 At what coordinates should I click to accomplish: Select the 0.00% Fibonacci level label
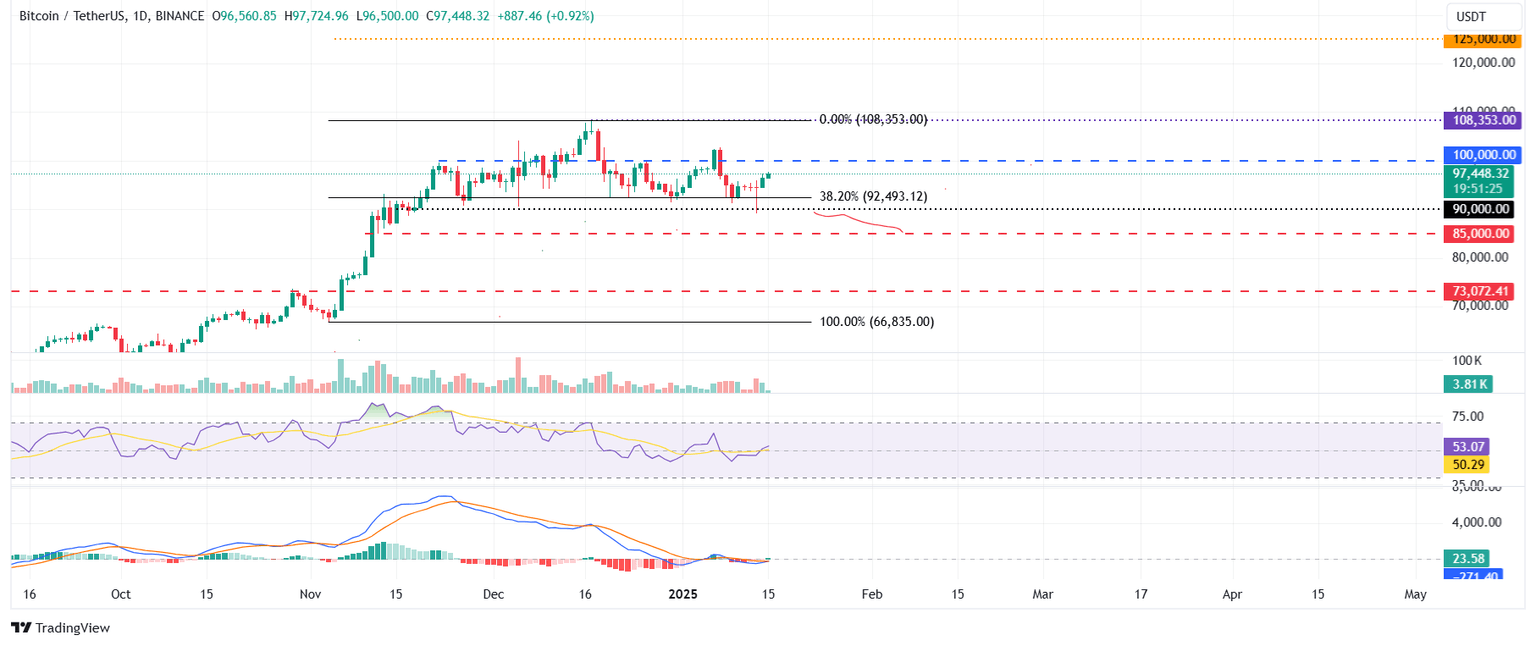coord(873,119)
